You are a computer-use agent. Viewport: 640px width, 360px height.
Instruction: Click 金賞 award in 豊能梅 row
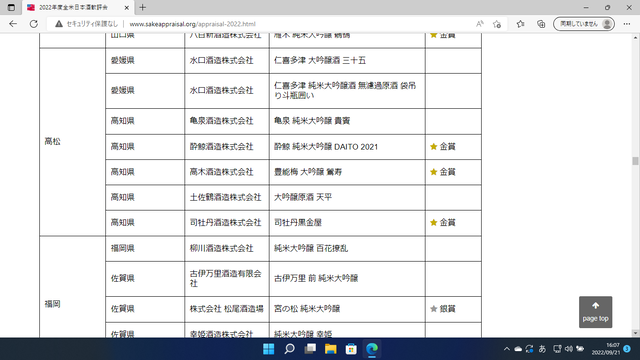click(x=443, y=172)
